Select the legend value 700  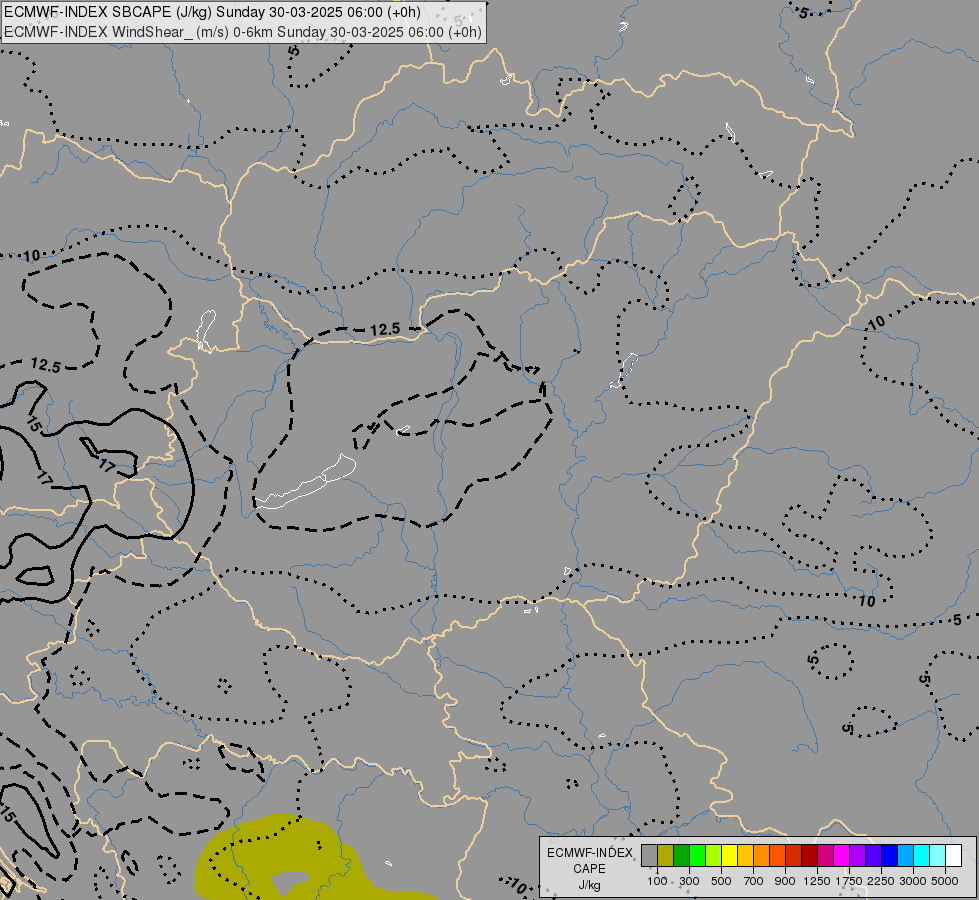point(754,881)
